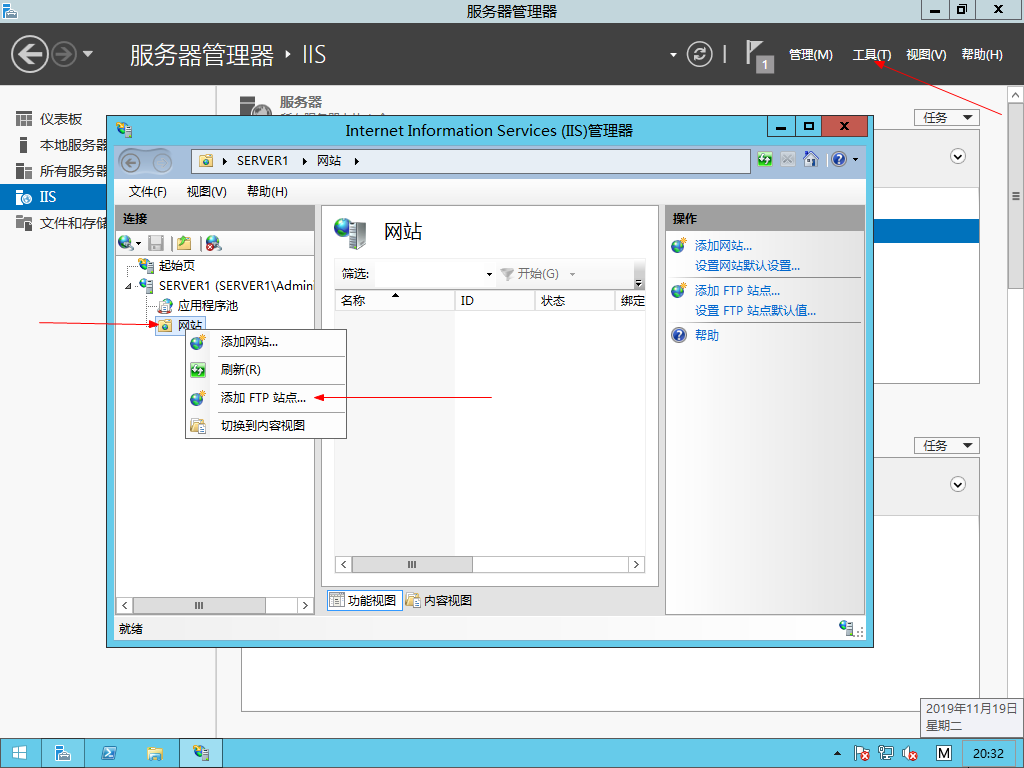Screen dimensions: 1024x768
Task: Open Help (帮助) menu in IIS Manager
Action: coord(267,191)
